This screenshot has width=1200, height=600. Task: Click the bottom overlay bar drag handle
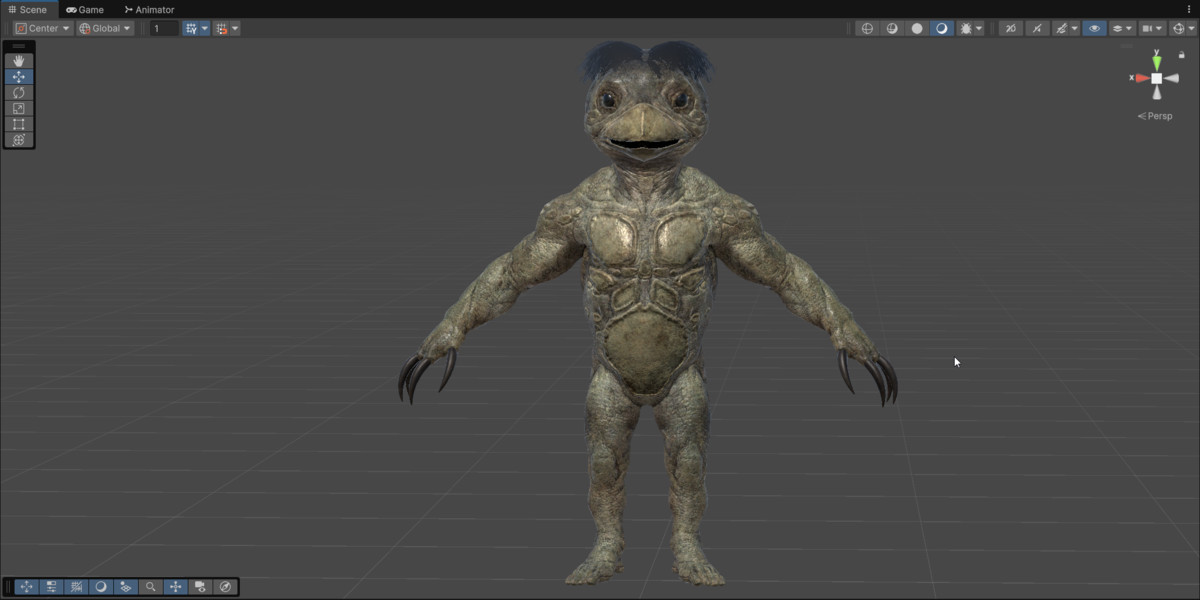click(x=9, y=587)
